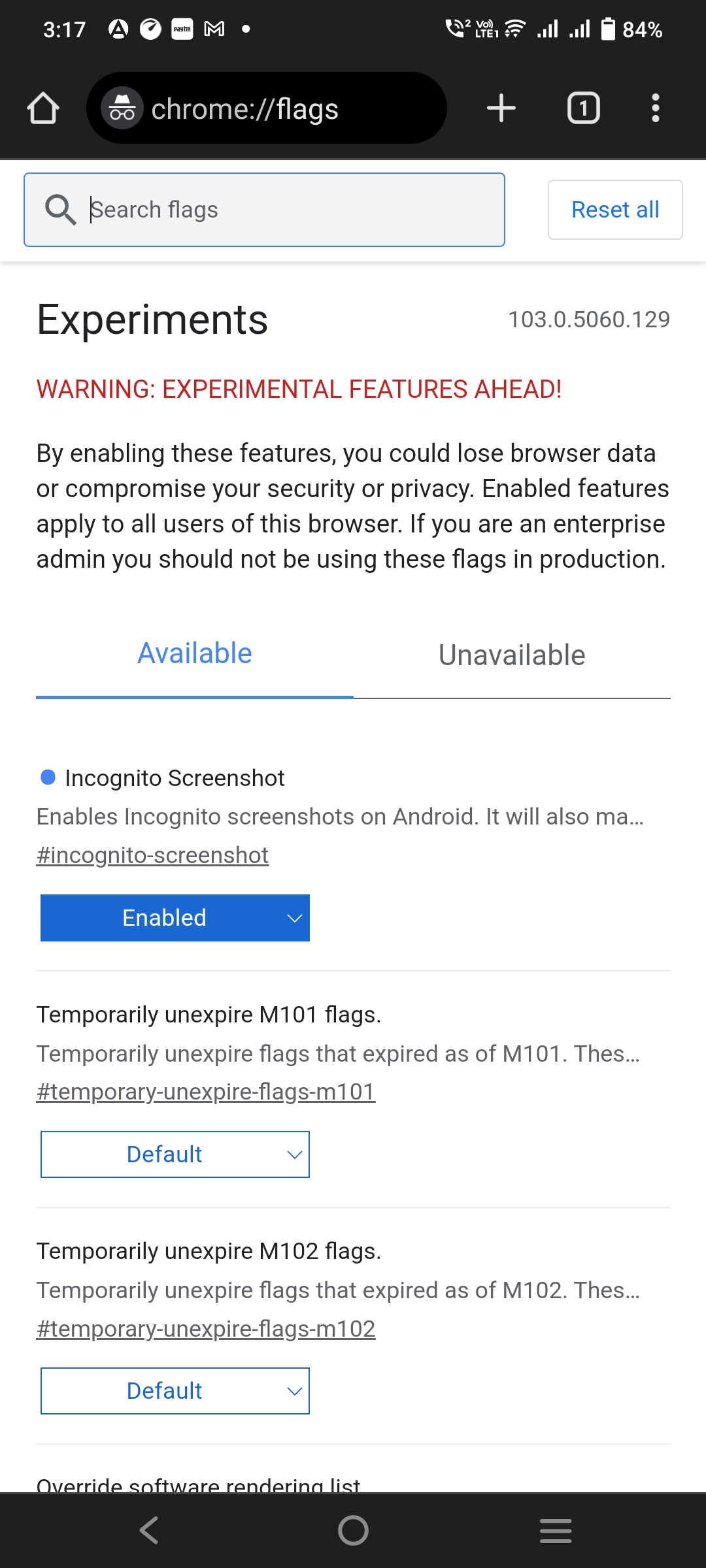Open Android recent apps button

[556, 1530]
